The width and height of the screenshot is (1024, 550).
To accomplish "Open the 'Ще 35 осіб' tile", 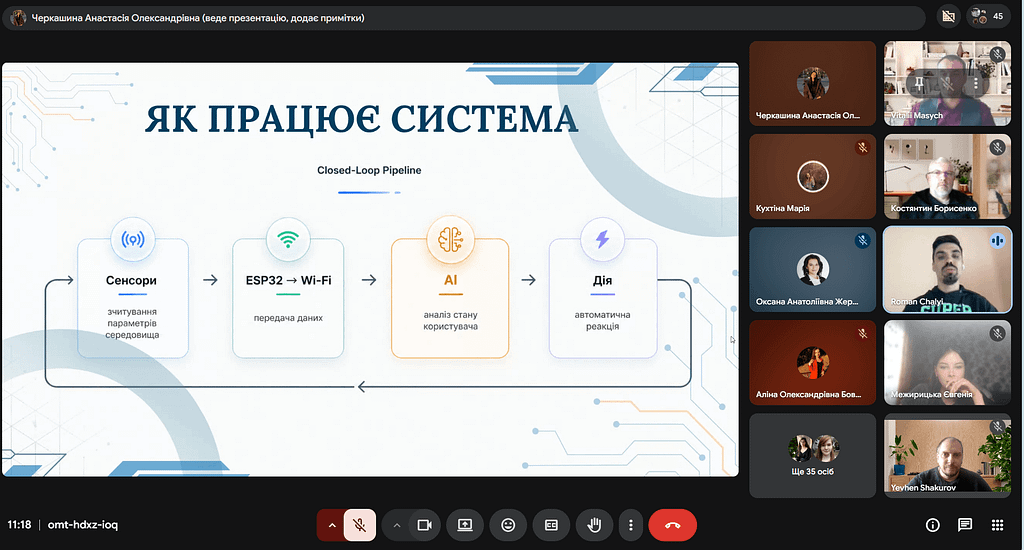I will [812, 456].
